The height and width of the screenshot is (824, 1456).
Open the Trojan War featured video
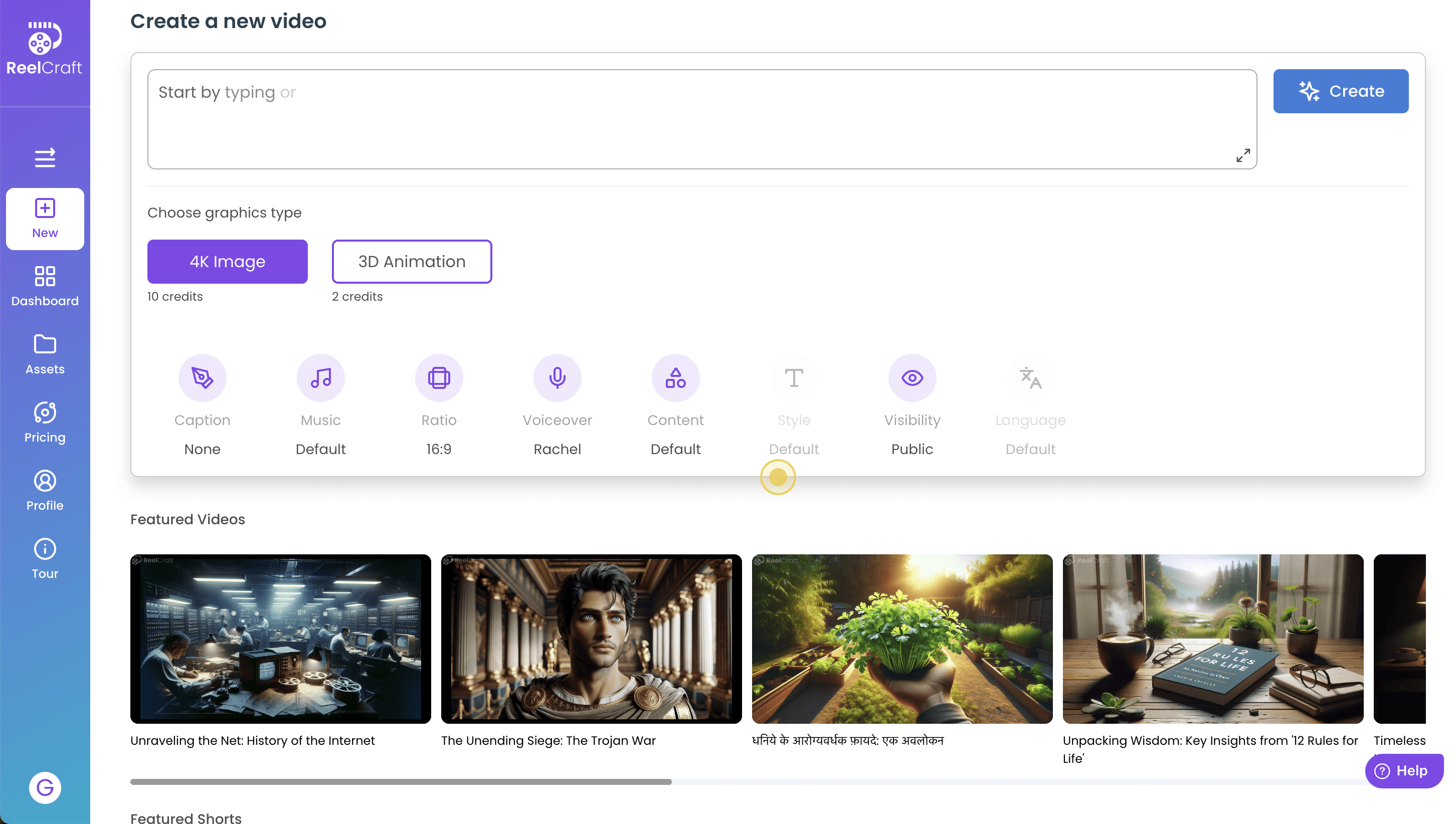pyautogui.click(x=591, y=639)
